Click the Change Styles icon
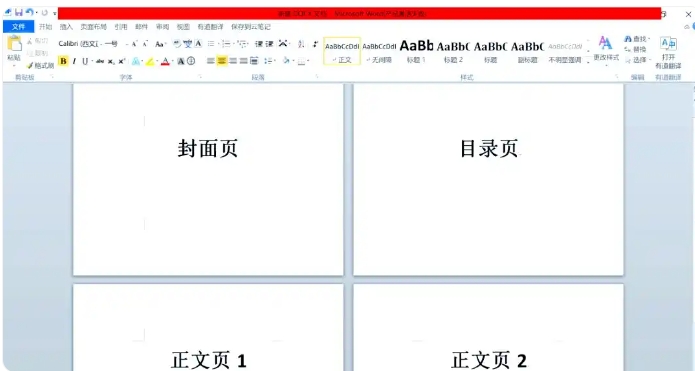This screenshot has width=695, height=371. tap(605, 43)
